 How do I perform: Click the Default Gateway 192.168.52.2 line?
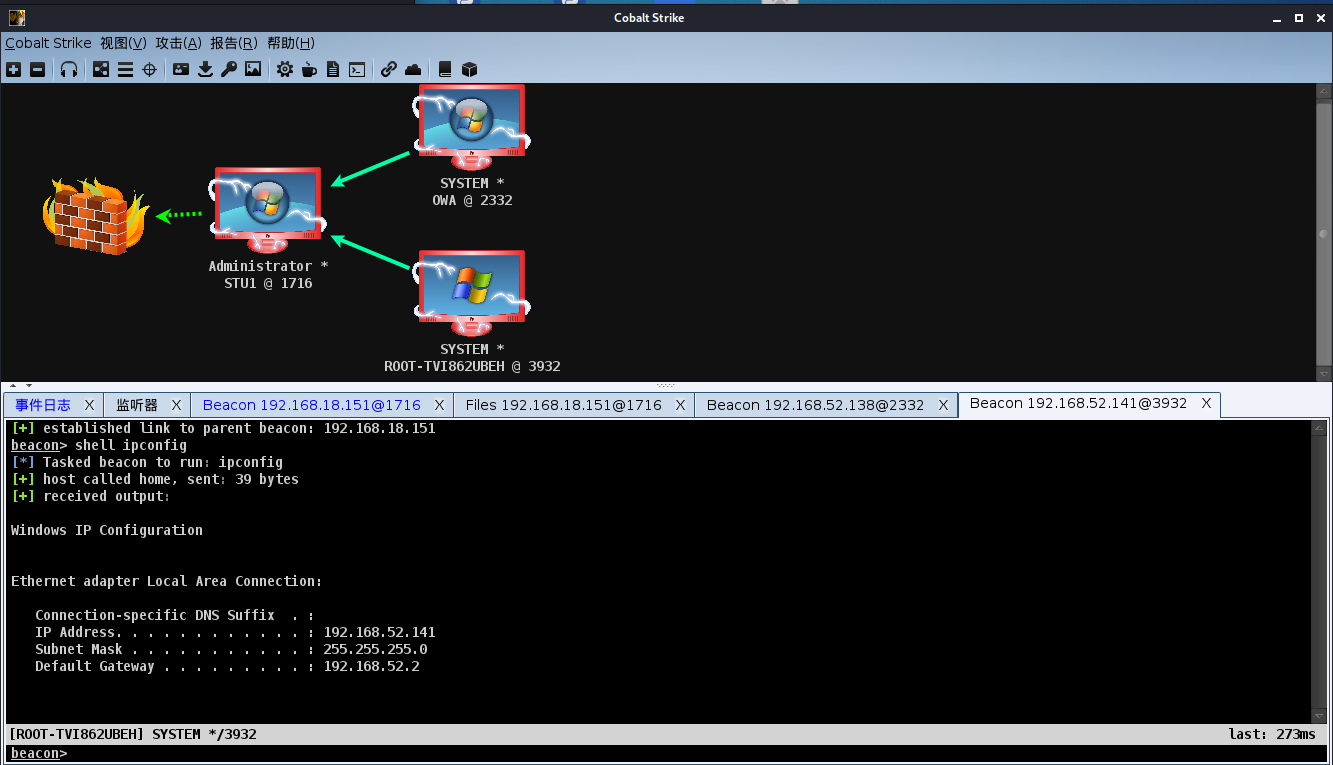click(x=227, y=666)
